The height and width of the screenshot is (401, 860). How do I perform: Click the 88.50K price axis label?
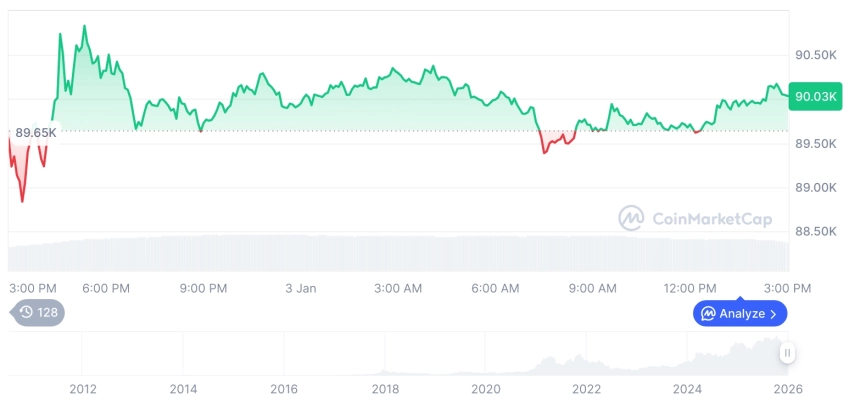(815, 231)
